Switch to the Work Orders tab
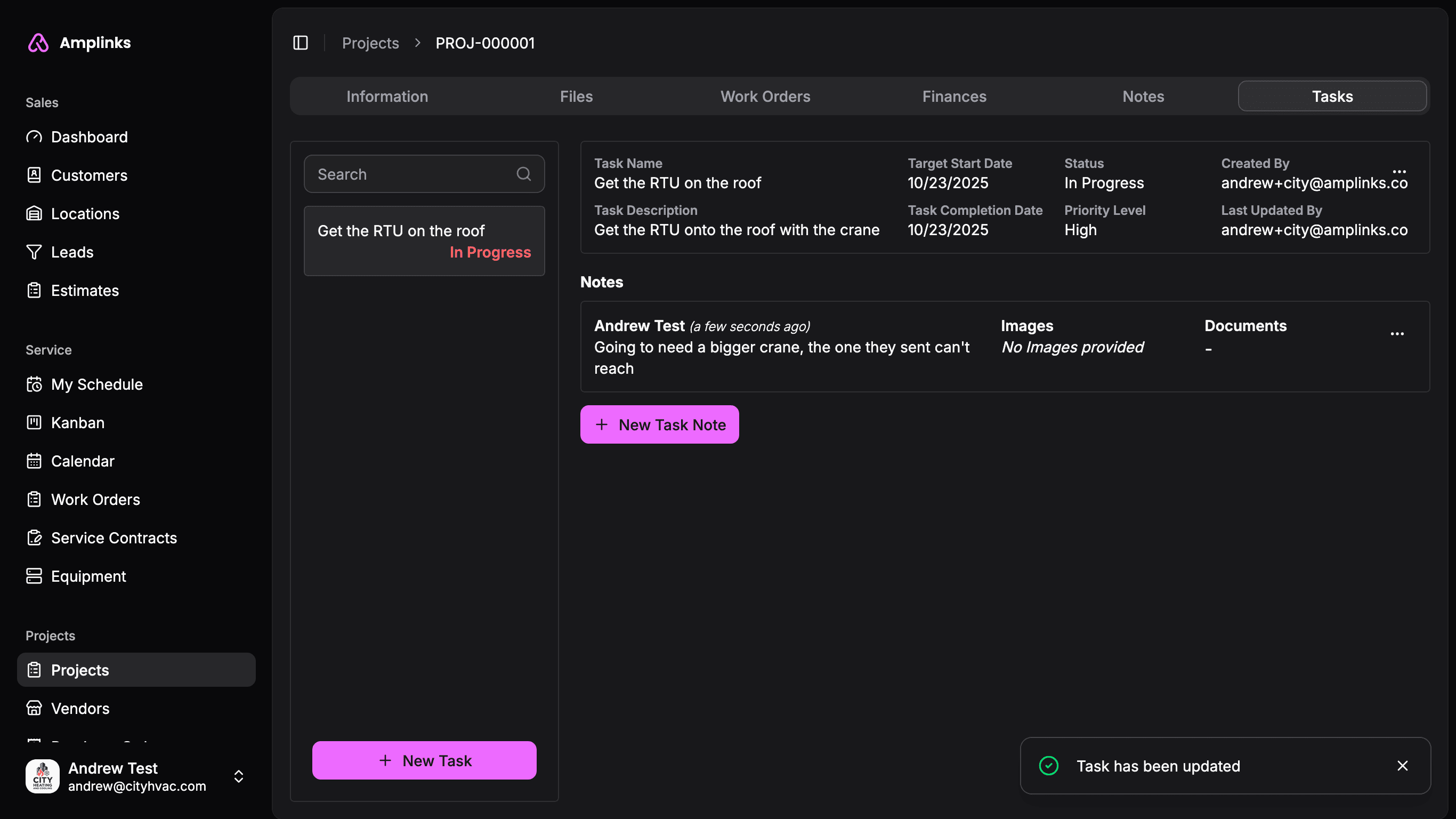This screenshot has width=1456, height=819. click(765, 97)
